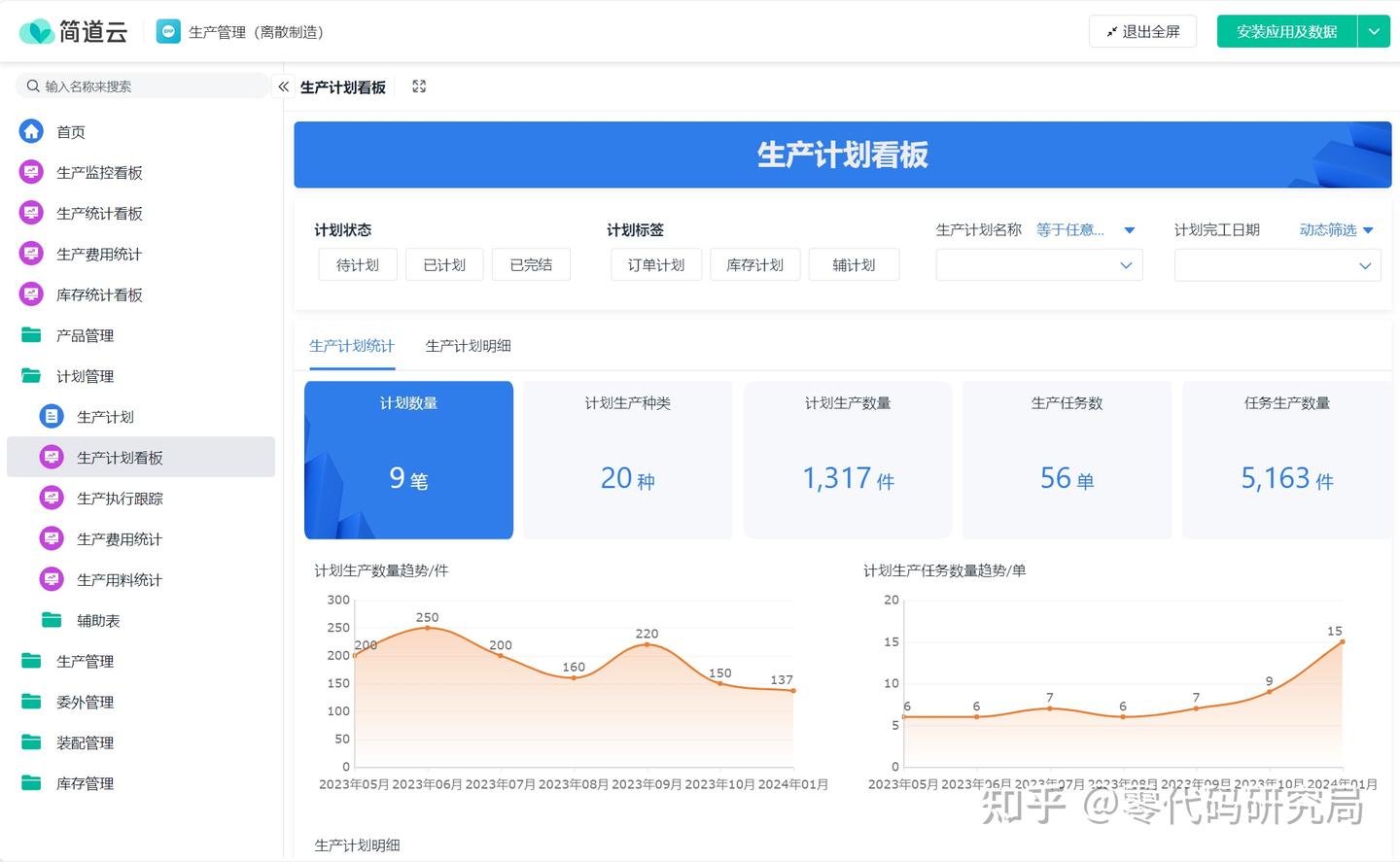Open 生产用料统计 dashboard icon
The image size is (1400, 862).
52,580
